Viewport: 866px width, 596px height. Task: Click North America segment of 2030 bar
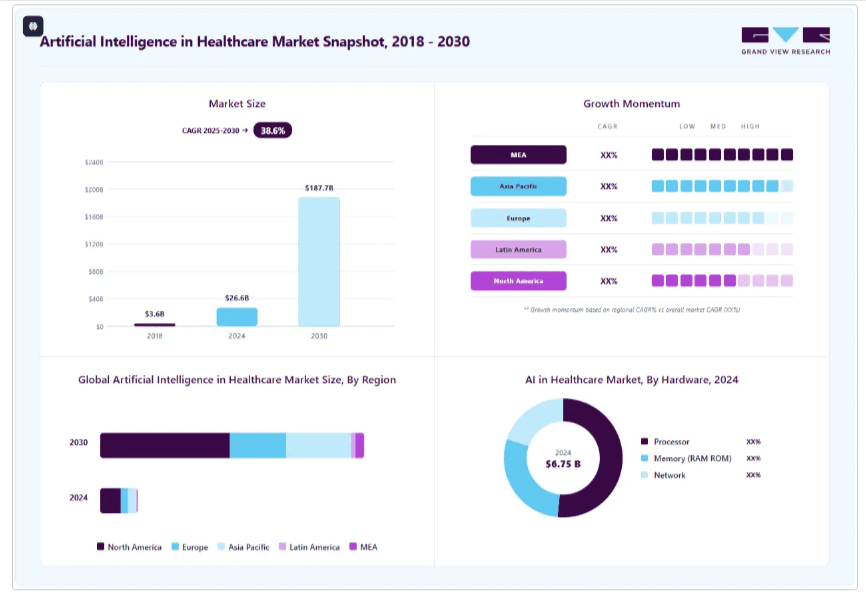pos(165,445)
